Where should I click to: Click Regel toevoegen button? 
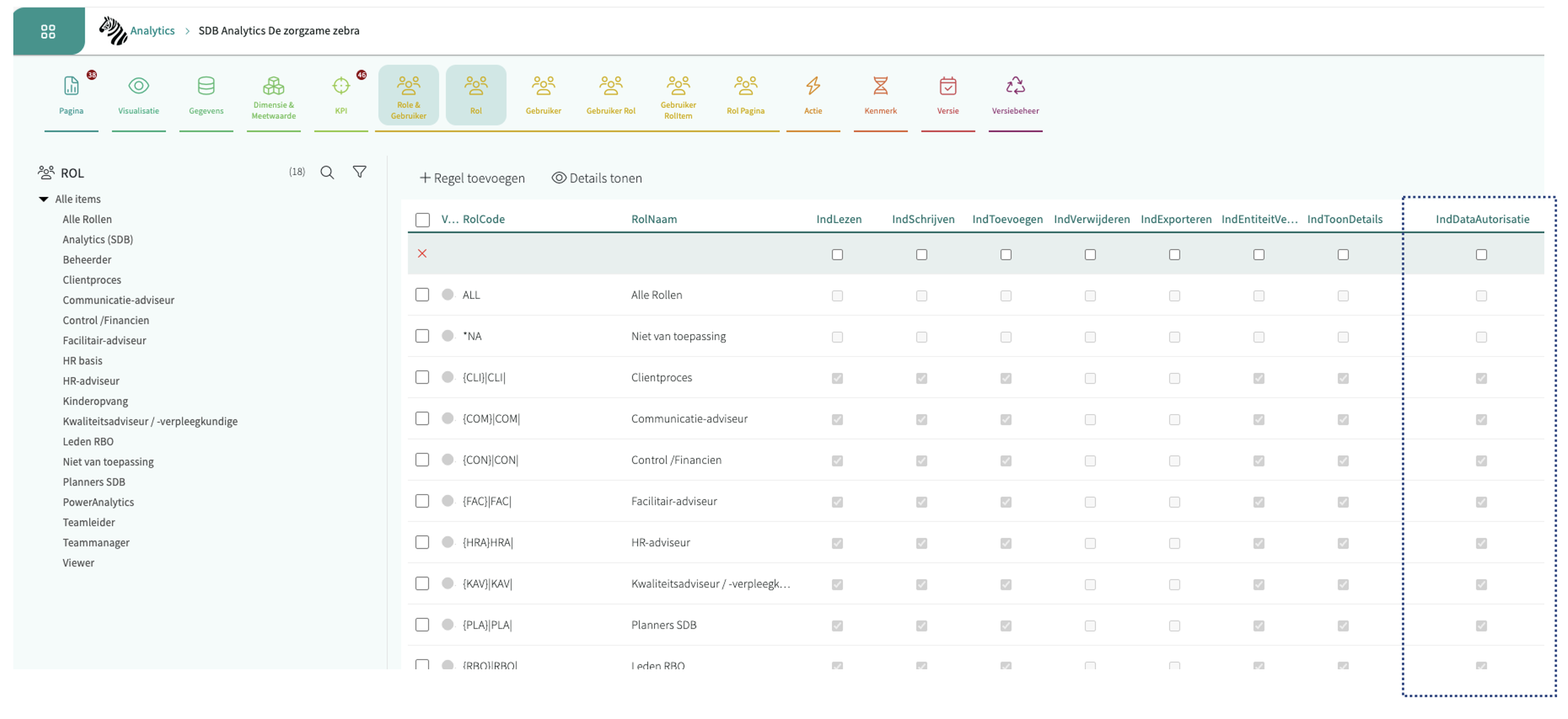(472, 178)
